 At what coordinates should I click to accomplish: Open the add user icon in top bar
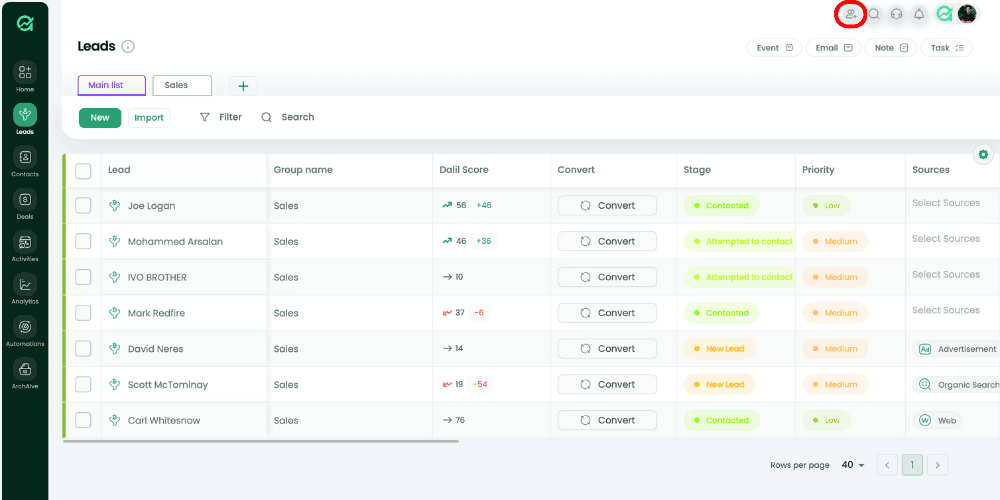pos(851,14)
